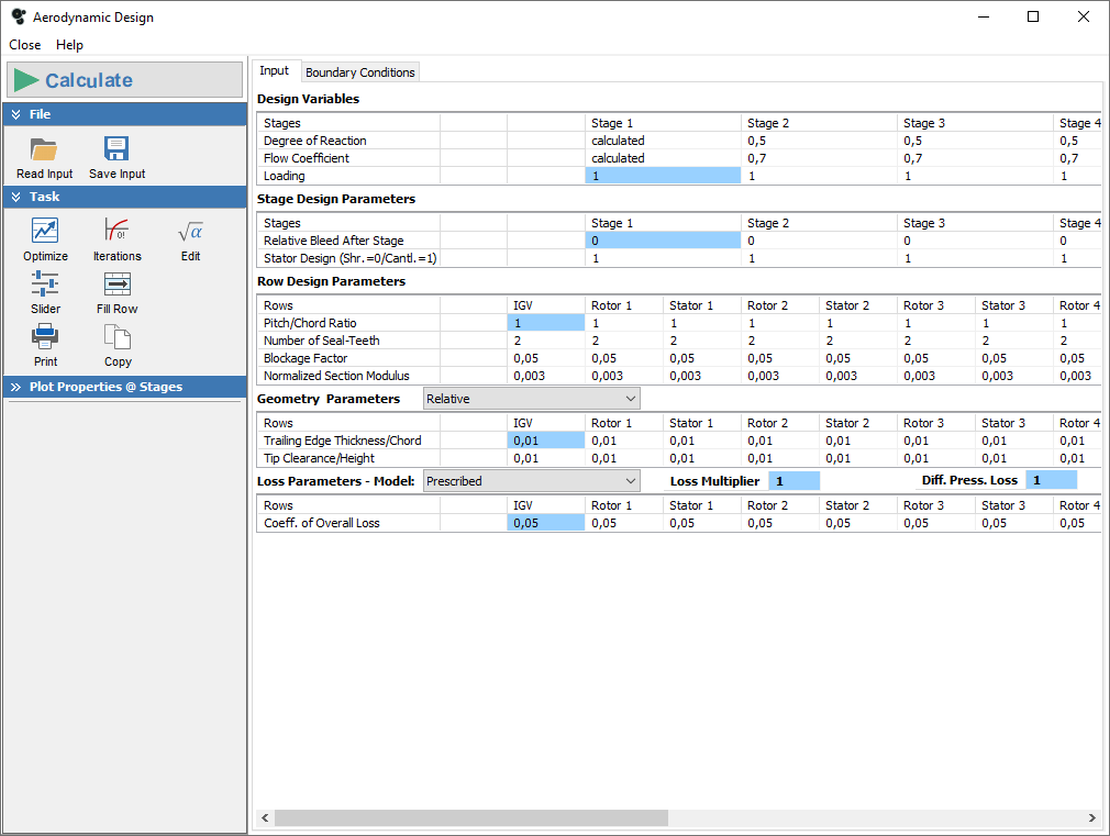Image resolution: width=1110 pixels, height=836 pixels.
Task: Select Stage 2 Stator Design cell
Action: tap(819, 258)
